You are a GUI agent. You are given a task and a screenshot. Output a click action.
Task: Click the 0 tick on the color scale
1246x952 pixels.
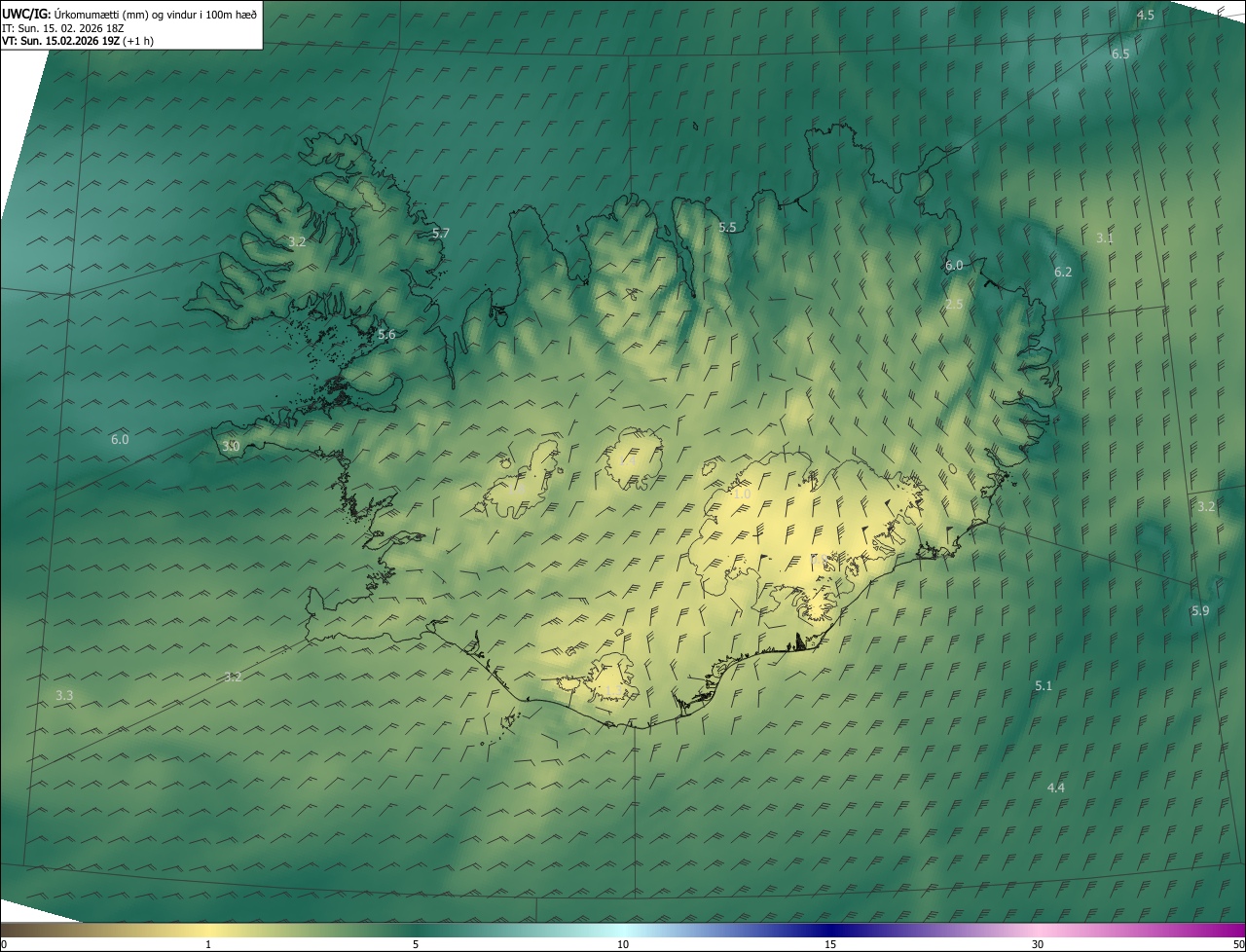click(4, 944)
